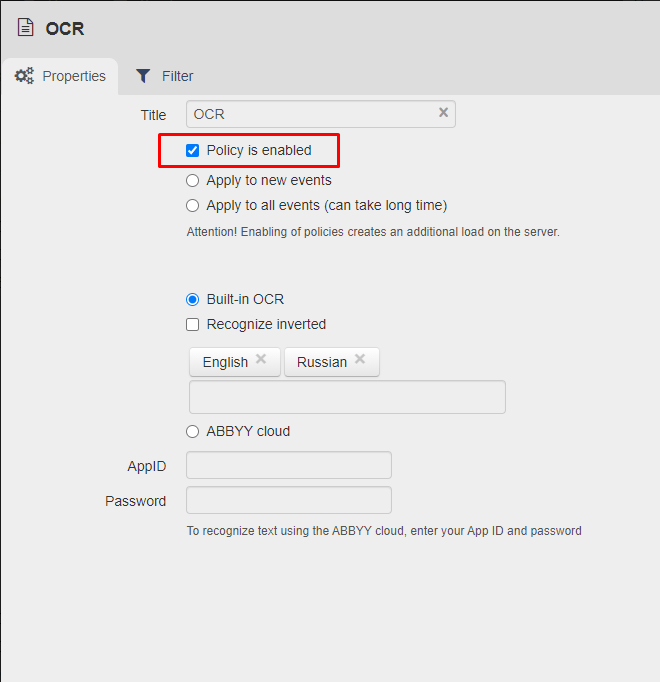The image size is (660, 682).
Task: Click the gears icon on Properties tab
Action: click(x=24, y=76)
